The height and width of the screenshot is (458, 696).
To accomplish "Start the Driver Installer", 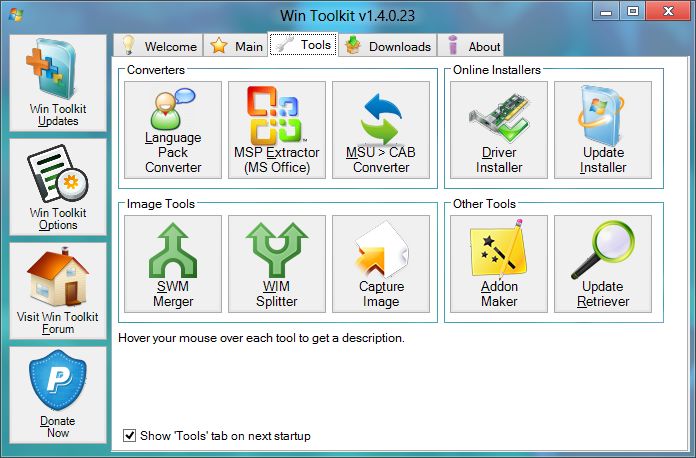I will pos(498,130).
